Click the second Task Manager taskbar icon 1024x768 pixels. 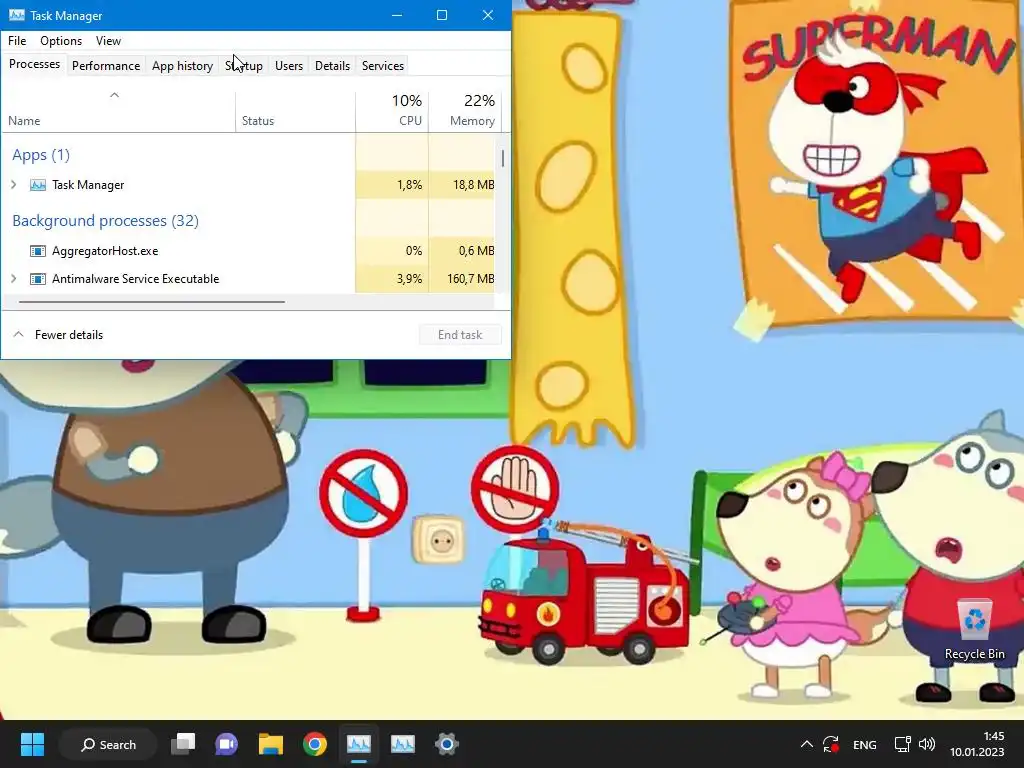402,744
